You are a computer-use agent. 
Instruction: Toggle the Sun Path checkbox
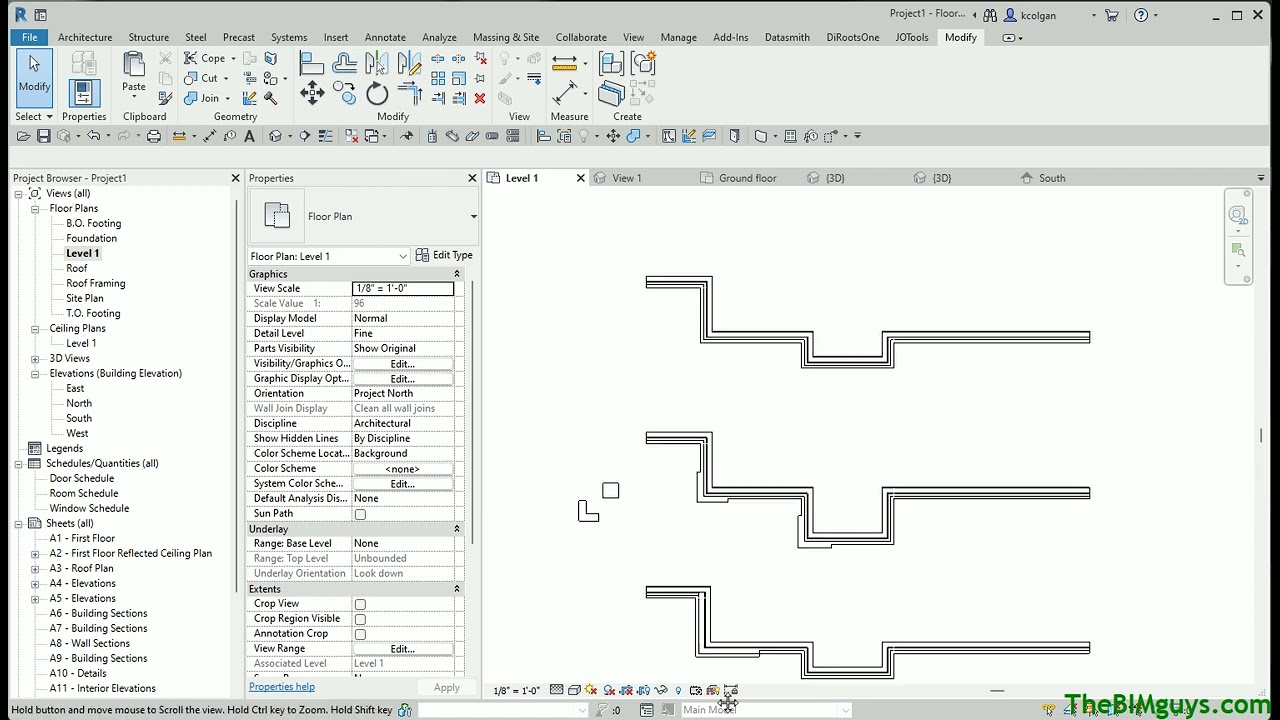click(x=360, y=514)
